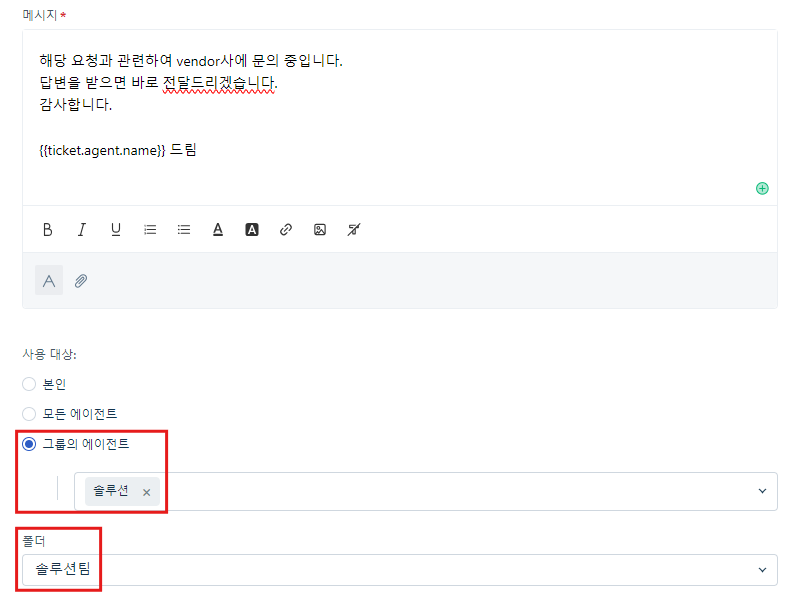The width and height of the screenshot is (790, 595).
Task: Remove the 솔루션 group tag
Action: tap(147, 492)
